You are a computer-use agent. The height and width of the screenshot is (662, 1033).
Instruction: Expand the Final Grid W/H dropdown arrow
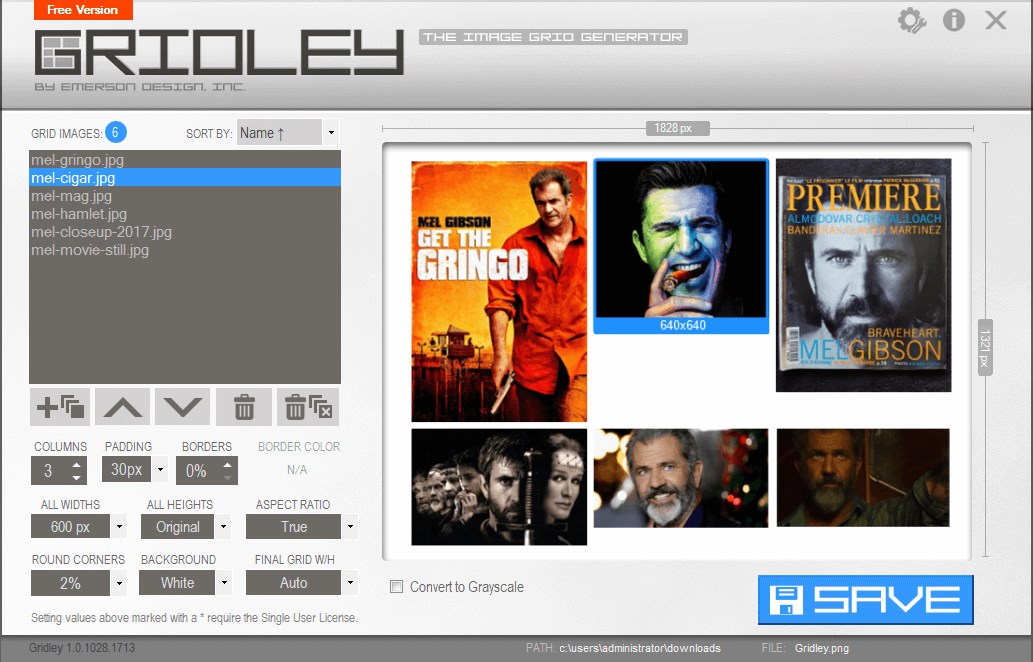coord(350,583)
